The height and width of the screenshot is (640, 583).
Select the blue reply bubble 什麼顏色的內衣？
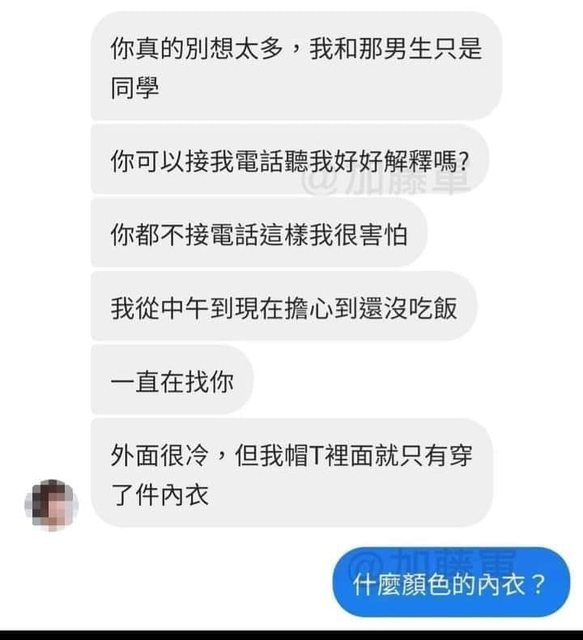pos(451,583)
